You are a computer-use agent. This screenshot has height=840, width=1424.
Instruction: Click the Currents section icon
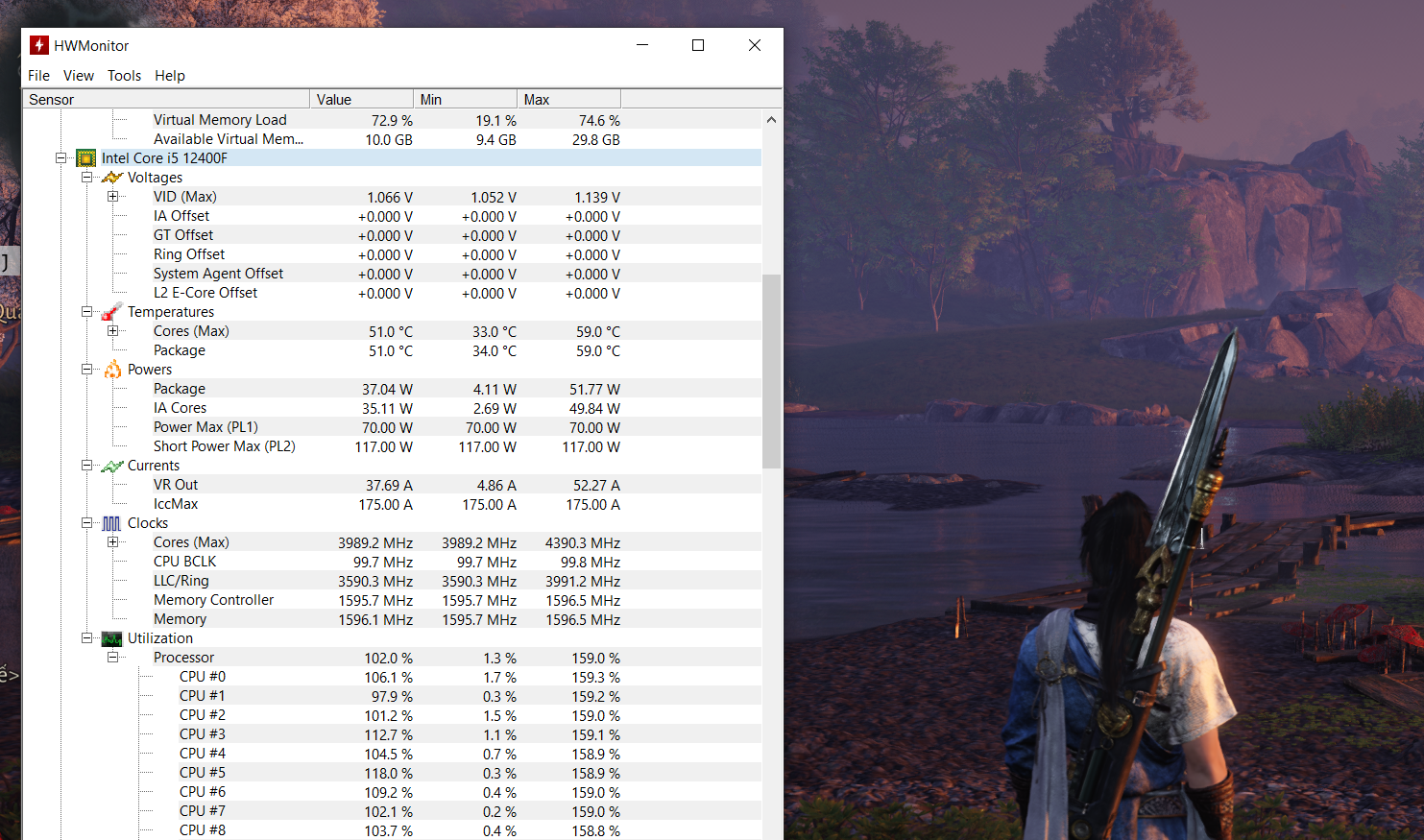[x=112, y=466]
